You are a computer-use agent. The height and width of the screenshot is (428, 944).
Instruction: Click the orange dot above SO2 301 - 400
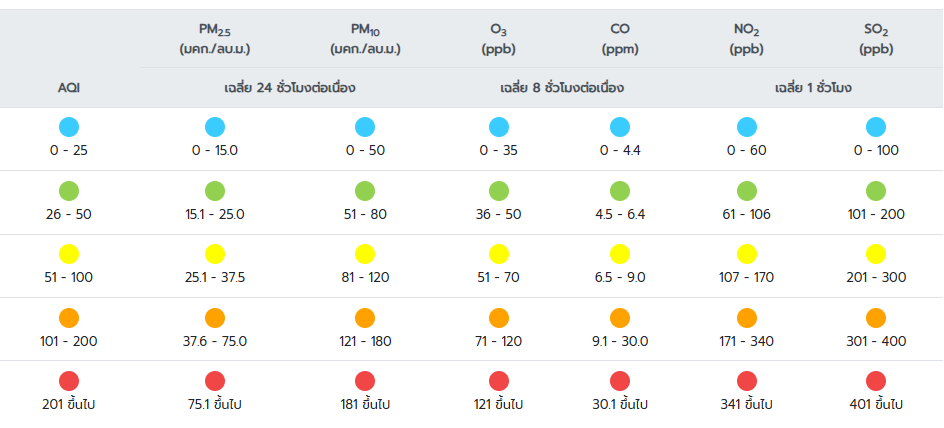[x=876, y=318]
